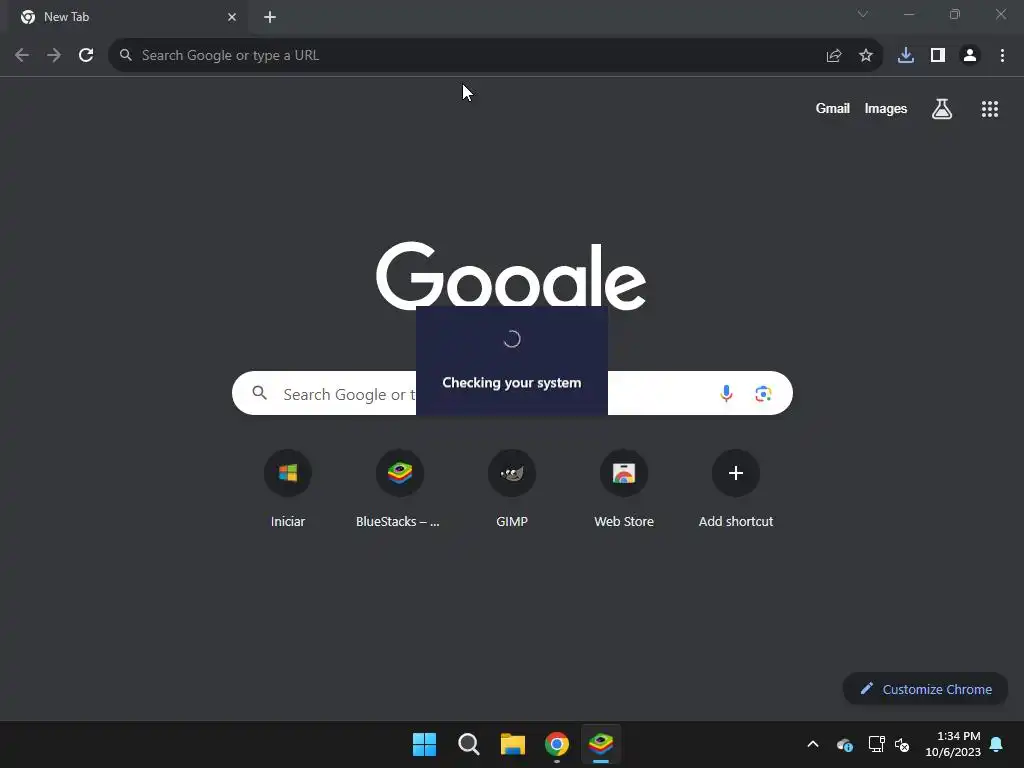Click the muted volume tray icon
1024x768 pixels.
click(x=903, y=744)
